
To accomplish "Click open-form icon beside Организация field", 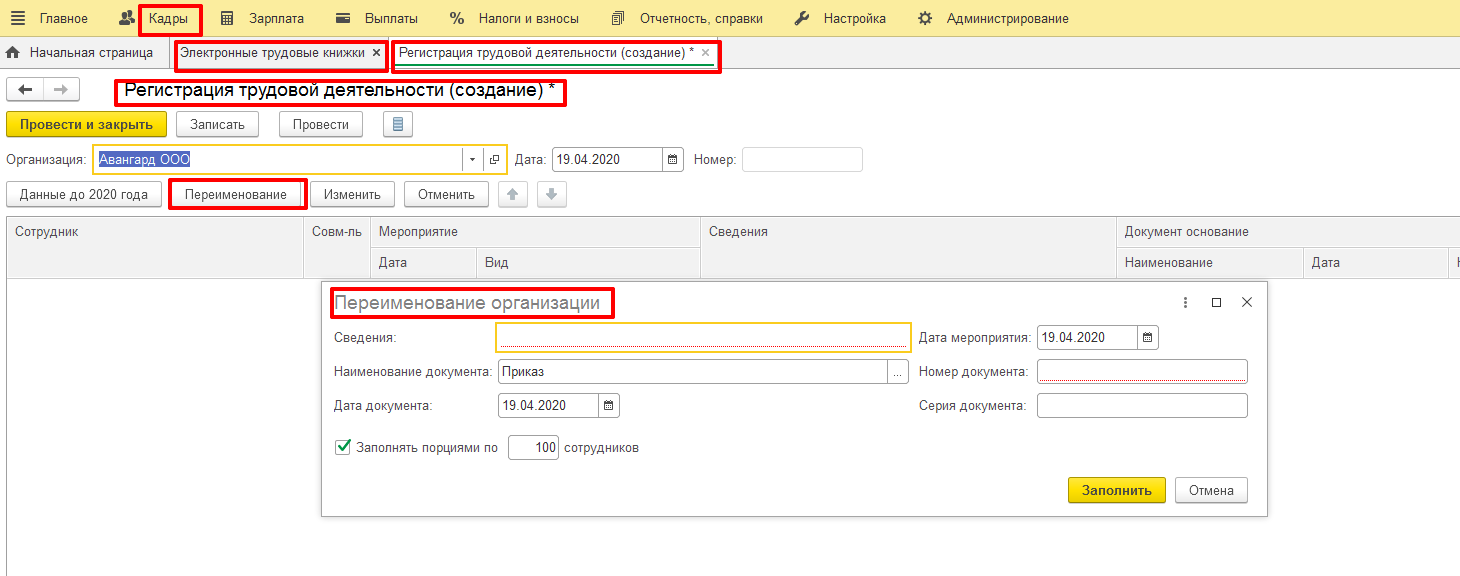I will [x=494, y=160].
